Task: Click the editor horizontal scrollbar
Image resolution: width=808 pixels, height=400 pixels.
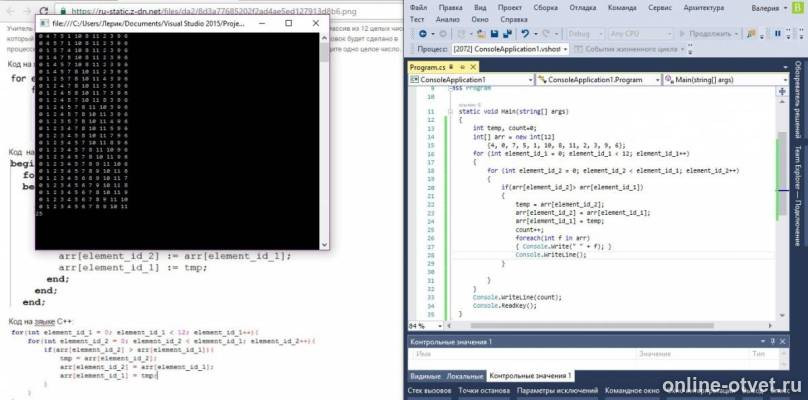Action: click(592, 326)
